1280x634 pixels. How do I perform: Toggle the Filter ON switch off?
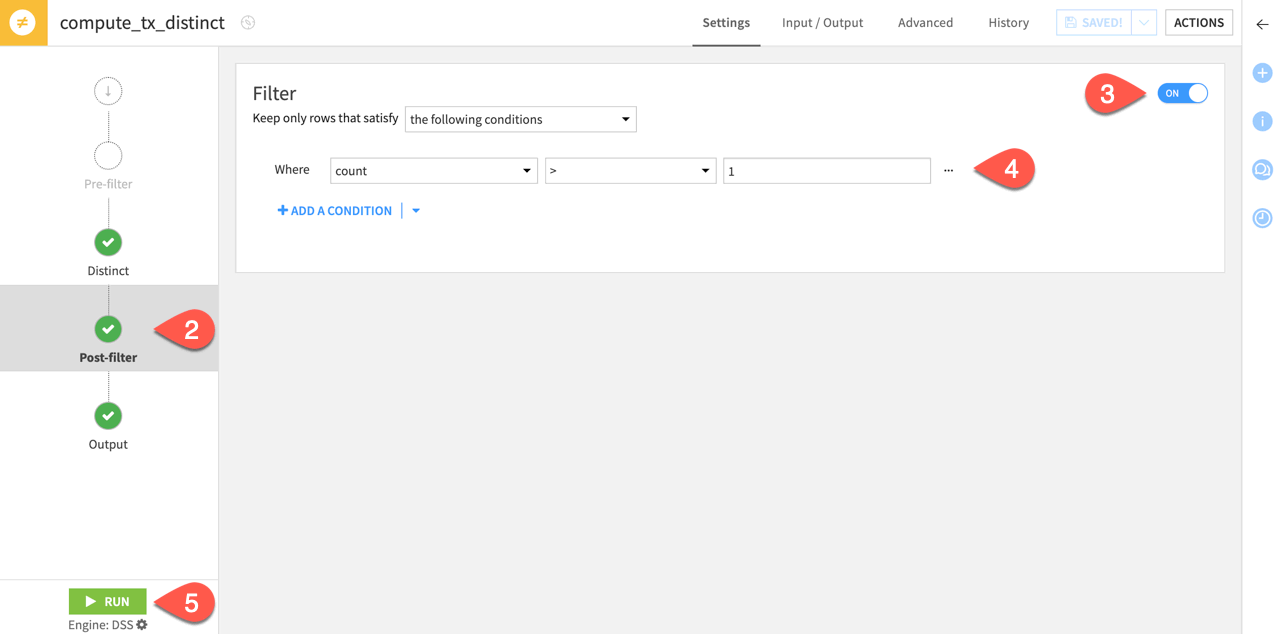point(1183,93)
